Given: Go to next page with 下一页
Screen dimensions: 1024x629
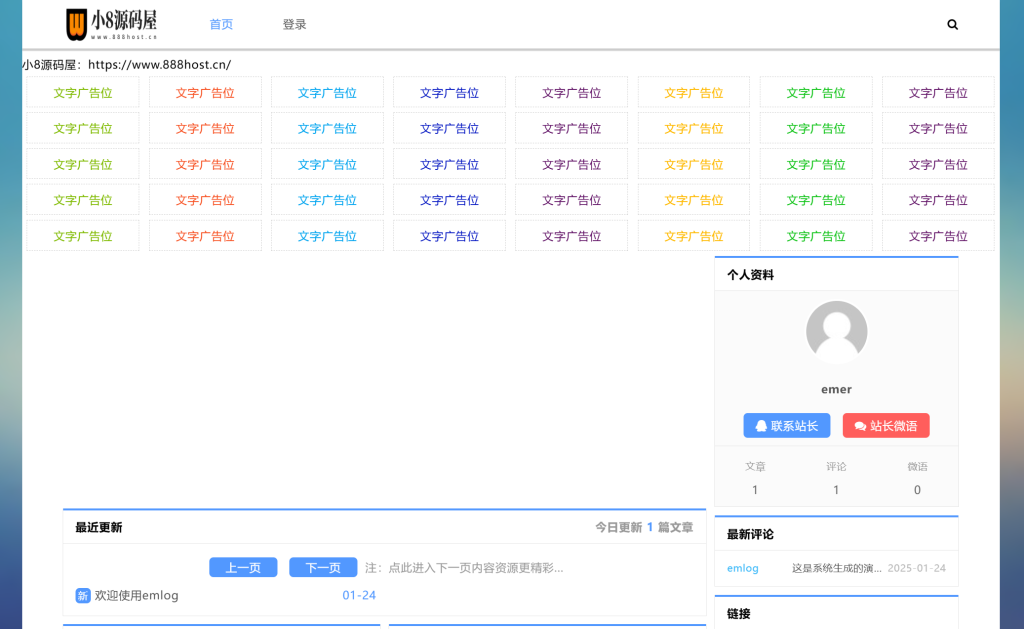Looking at the screenshot, I should 323,568.
